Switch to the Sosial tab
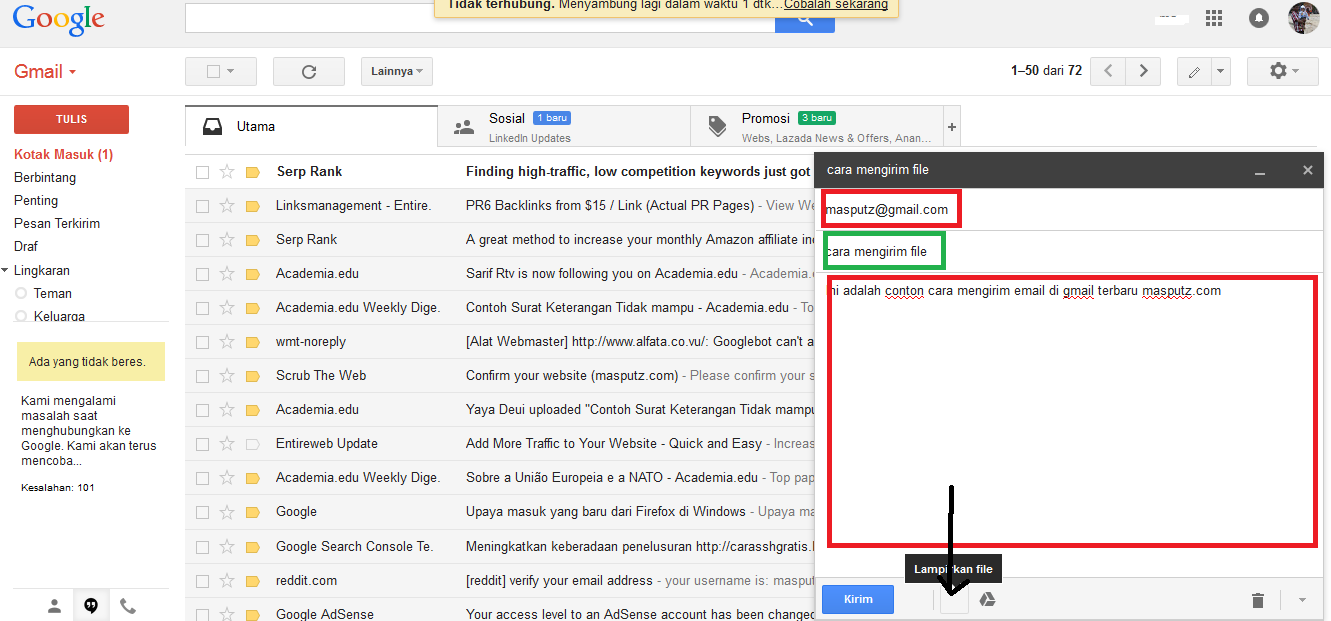 click(564, 127)
